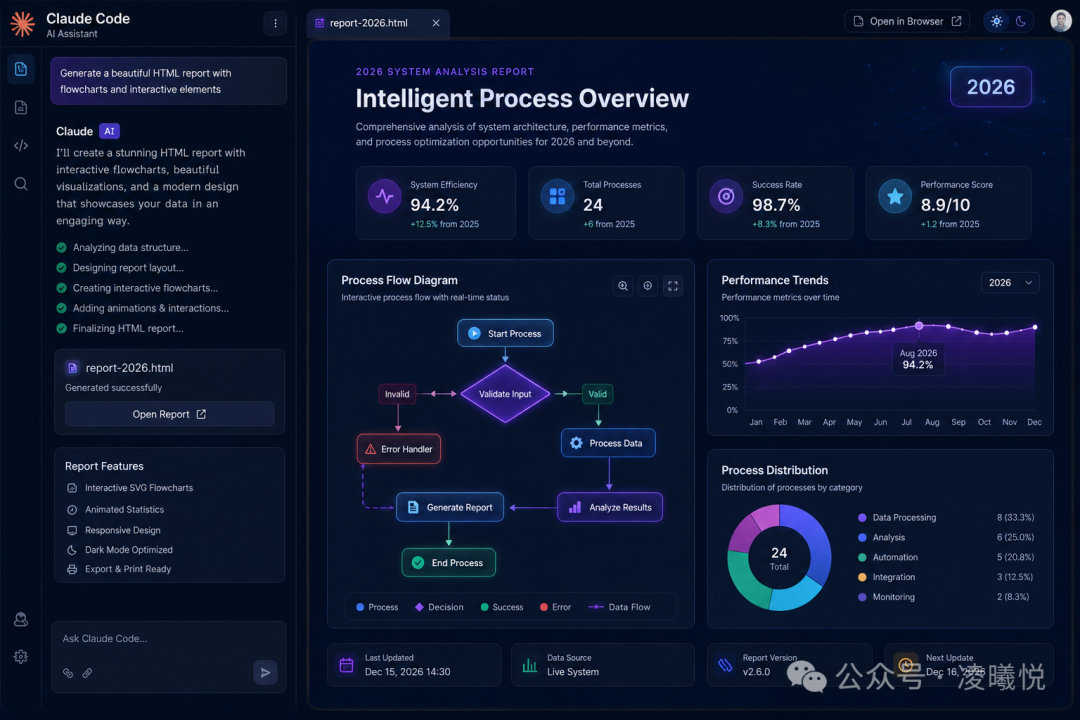Click the "Interactive SVG Flowcharts" feature row
The image size is (1080, 720).
tap(129, 488)
